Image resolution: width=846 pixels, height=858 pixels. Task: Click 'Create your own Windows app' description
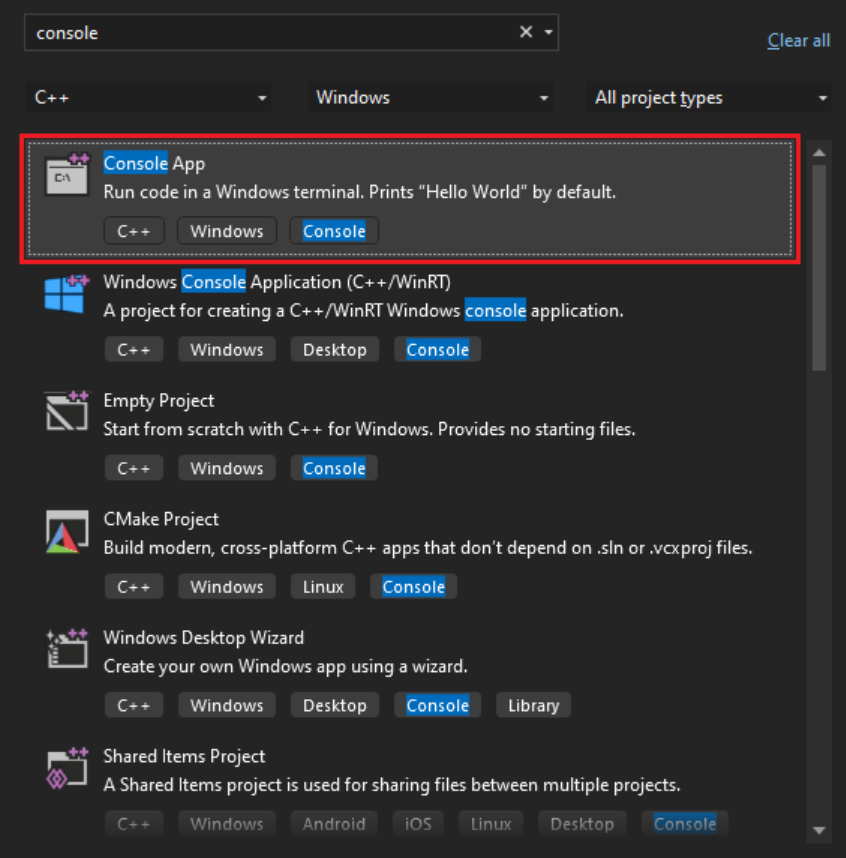tap(286, 666)
